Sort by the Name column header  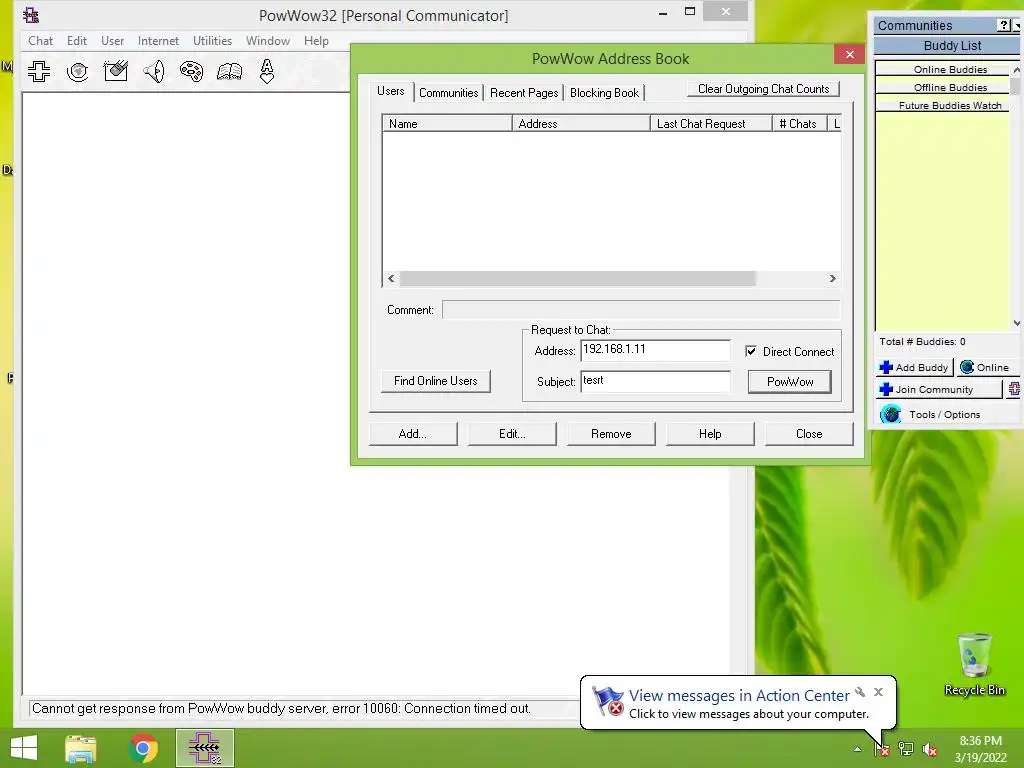coord(447,123)
